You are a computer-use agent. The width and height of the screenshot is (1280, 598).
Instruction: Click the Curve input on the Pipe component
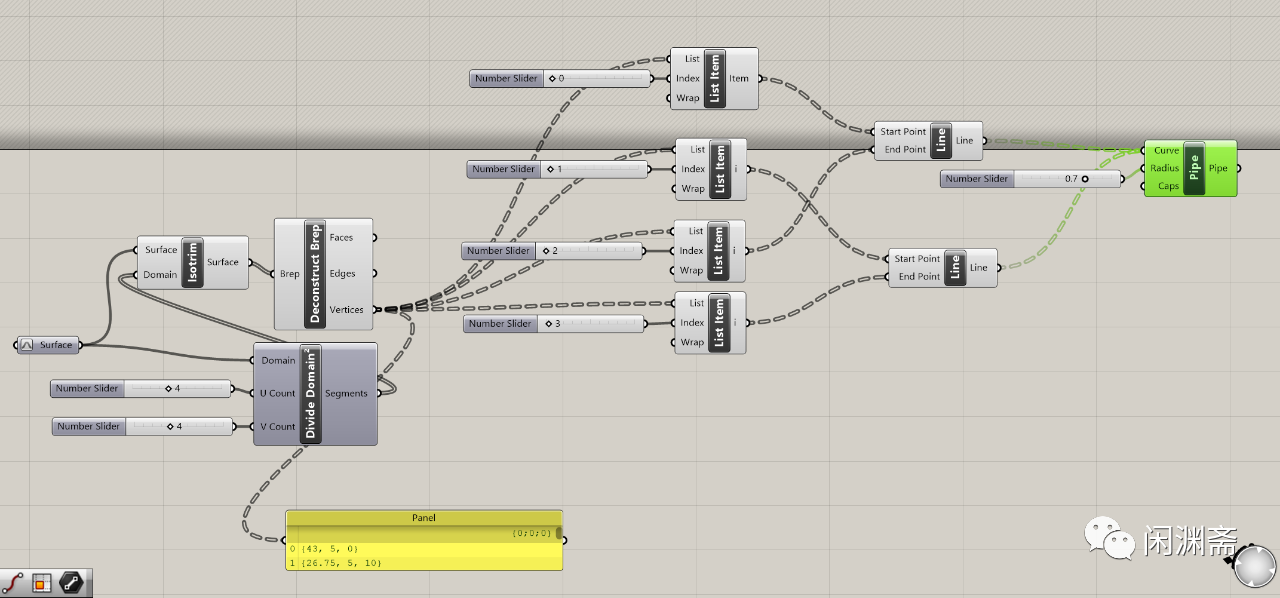pyautogui.click(x=1166, y=151)
